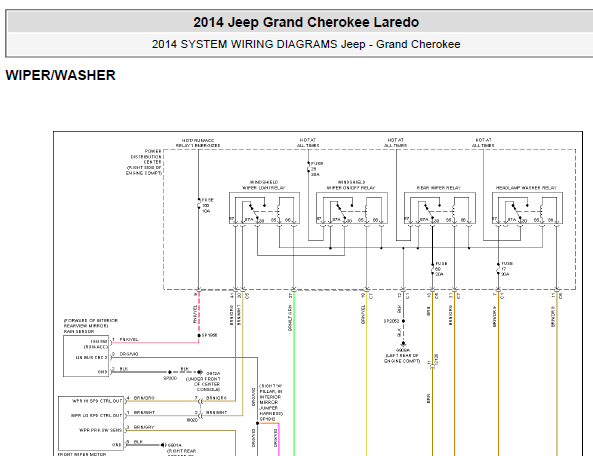Click the 'SP2052' splice label

[x=391, y=321]
